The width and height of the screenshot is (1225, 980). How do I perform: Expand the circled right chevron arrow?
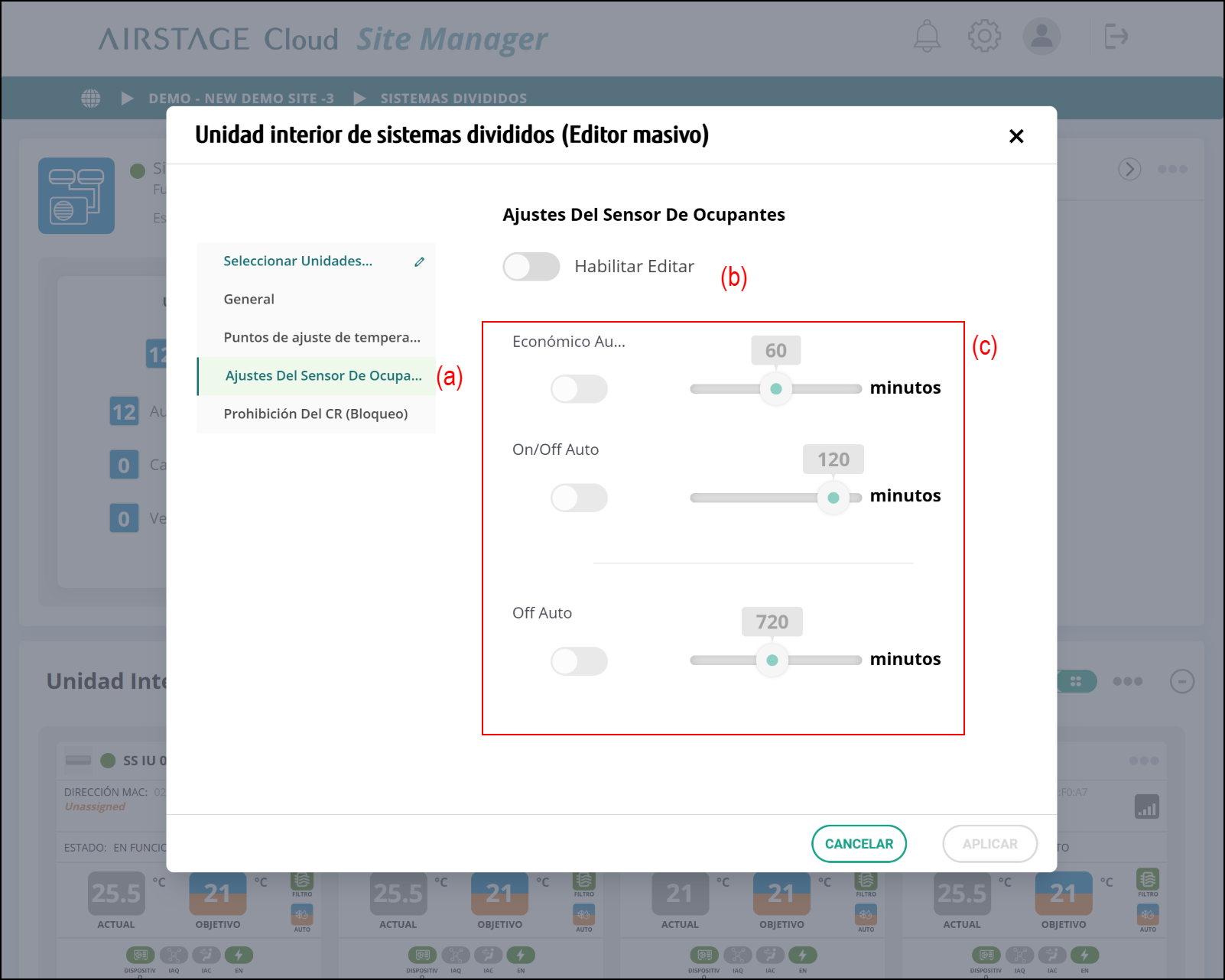(x=1129, y=169)
